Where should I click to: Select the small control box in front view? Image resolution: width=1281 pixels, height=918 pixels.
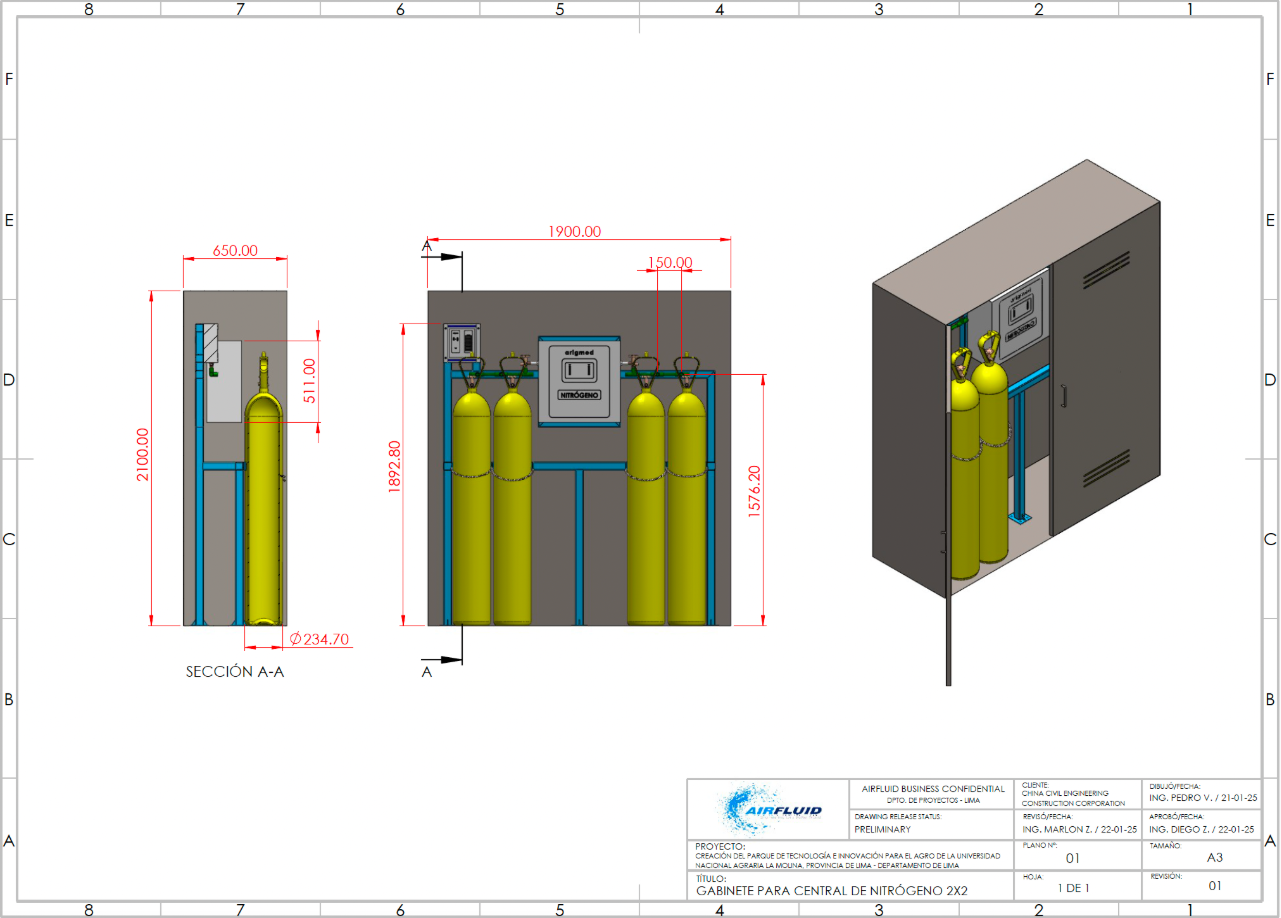(x=461, y=341)
